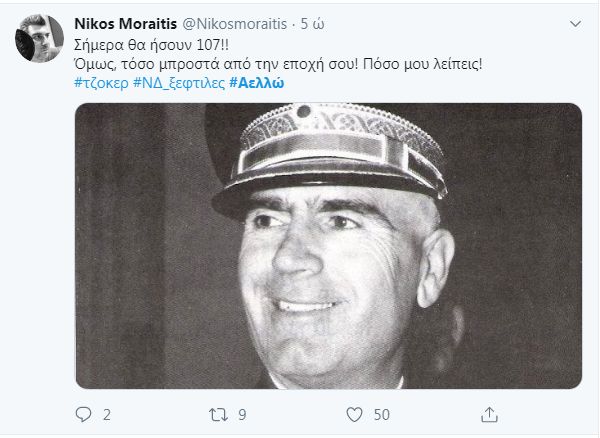The width and height of the screenshot is (600, 438).
Task: Click the reply speech bubble icon
Action: [83, 414]
